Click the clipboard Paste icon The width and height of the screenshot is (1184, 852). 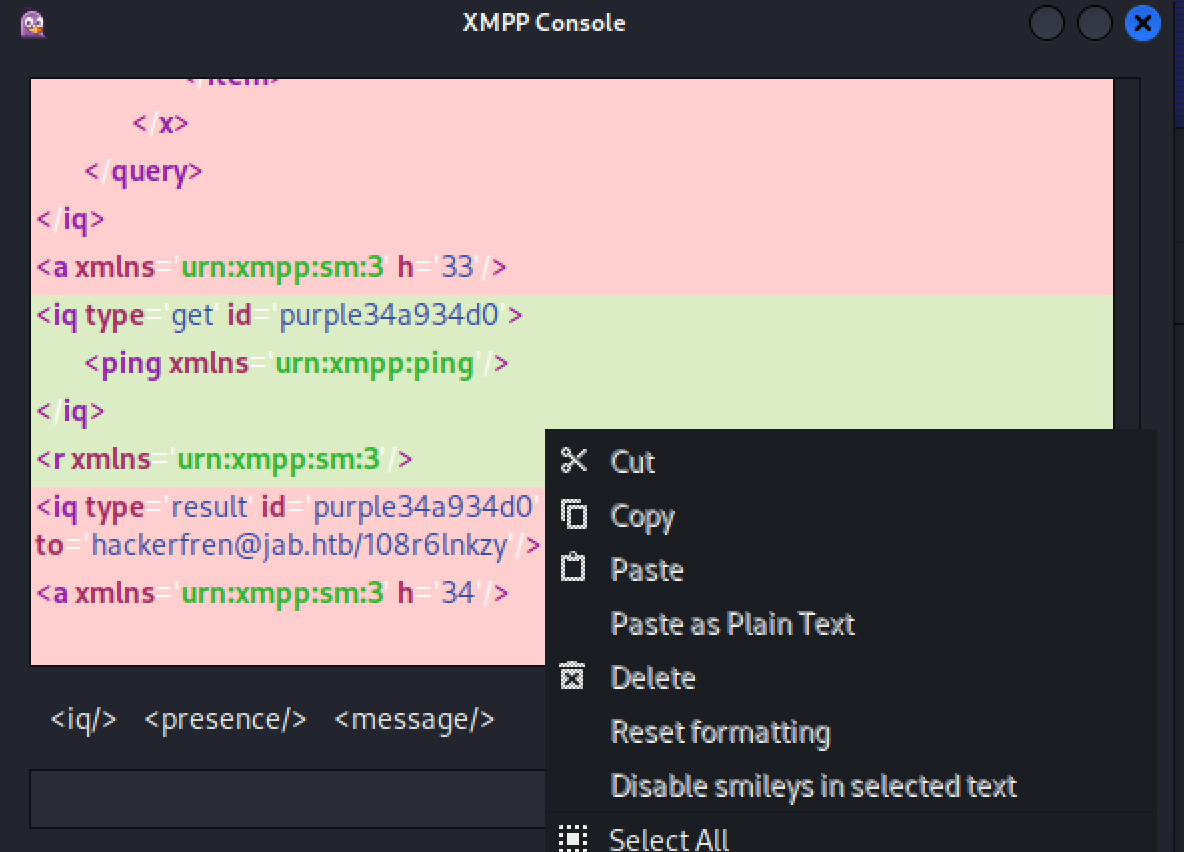[573, 569]
